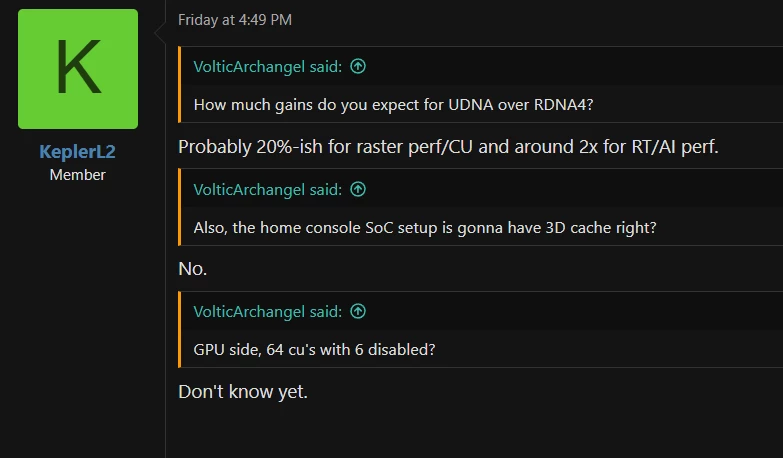Open the KeplerL2 username profile link
Image resolution: width=783 pixels, height=458 pixels.
point(78,152)
